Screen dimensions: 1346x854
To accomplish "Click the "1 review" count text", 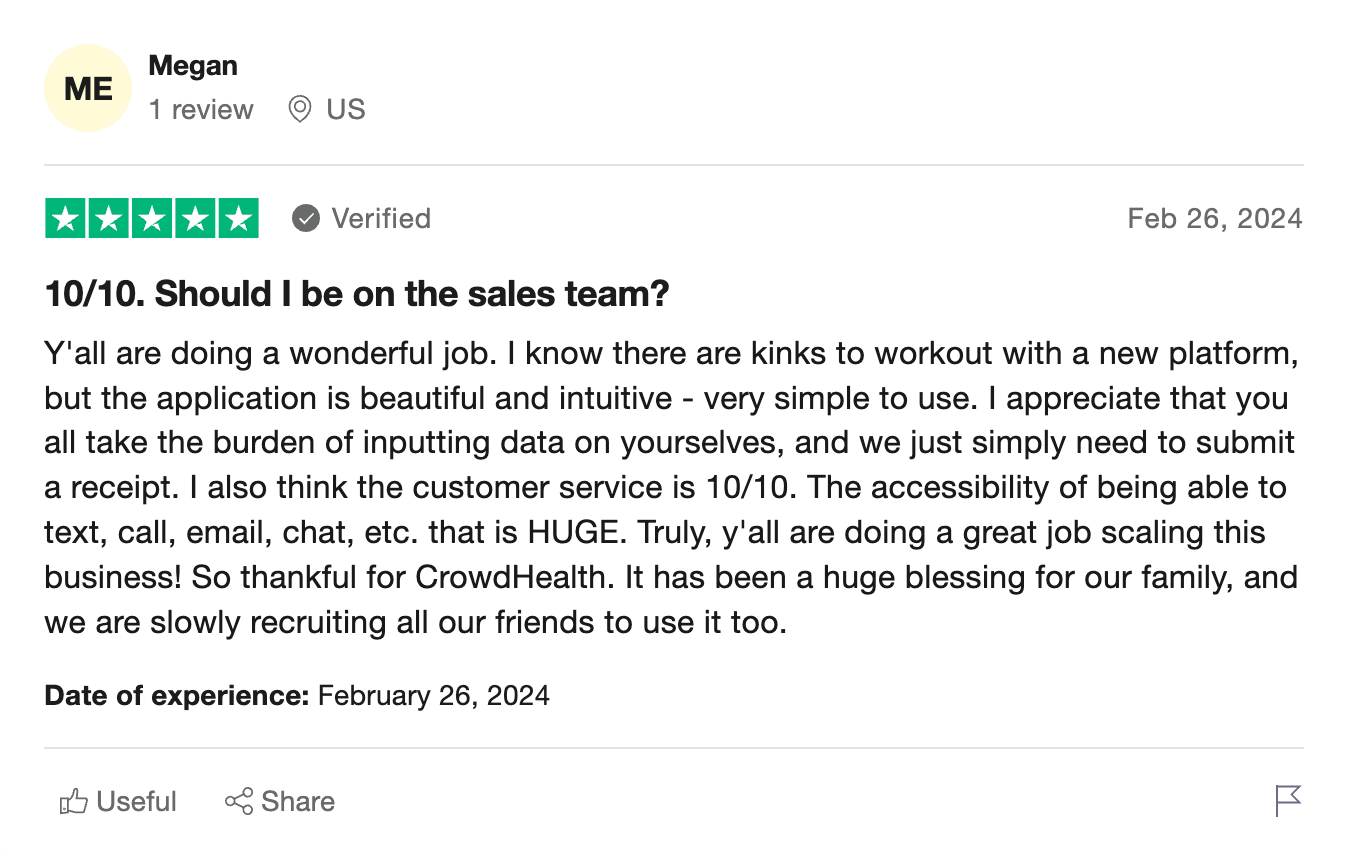I will (201, 109).
